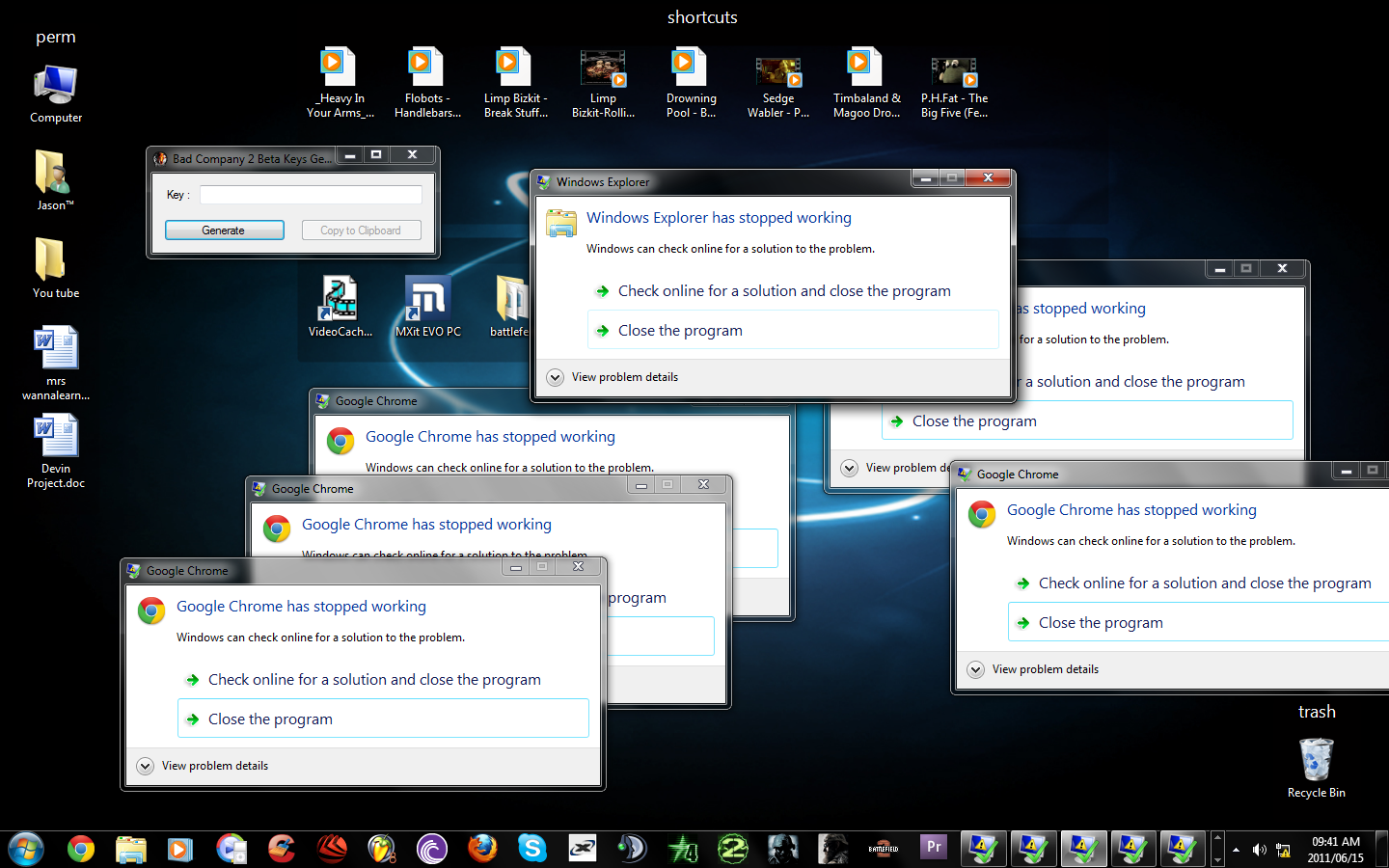The image size is (1389, 868).
Task: Click the Key text field
Action: (x=311, y=195)
